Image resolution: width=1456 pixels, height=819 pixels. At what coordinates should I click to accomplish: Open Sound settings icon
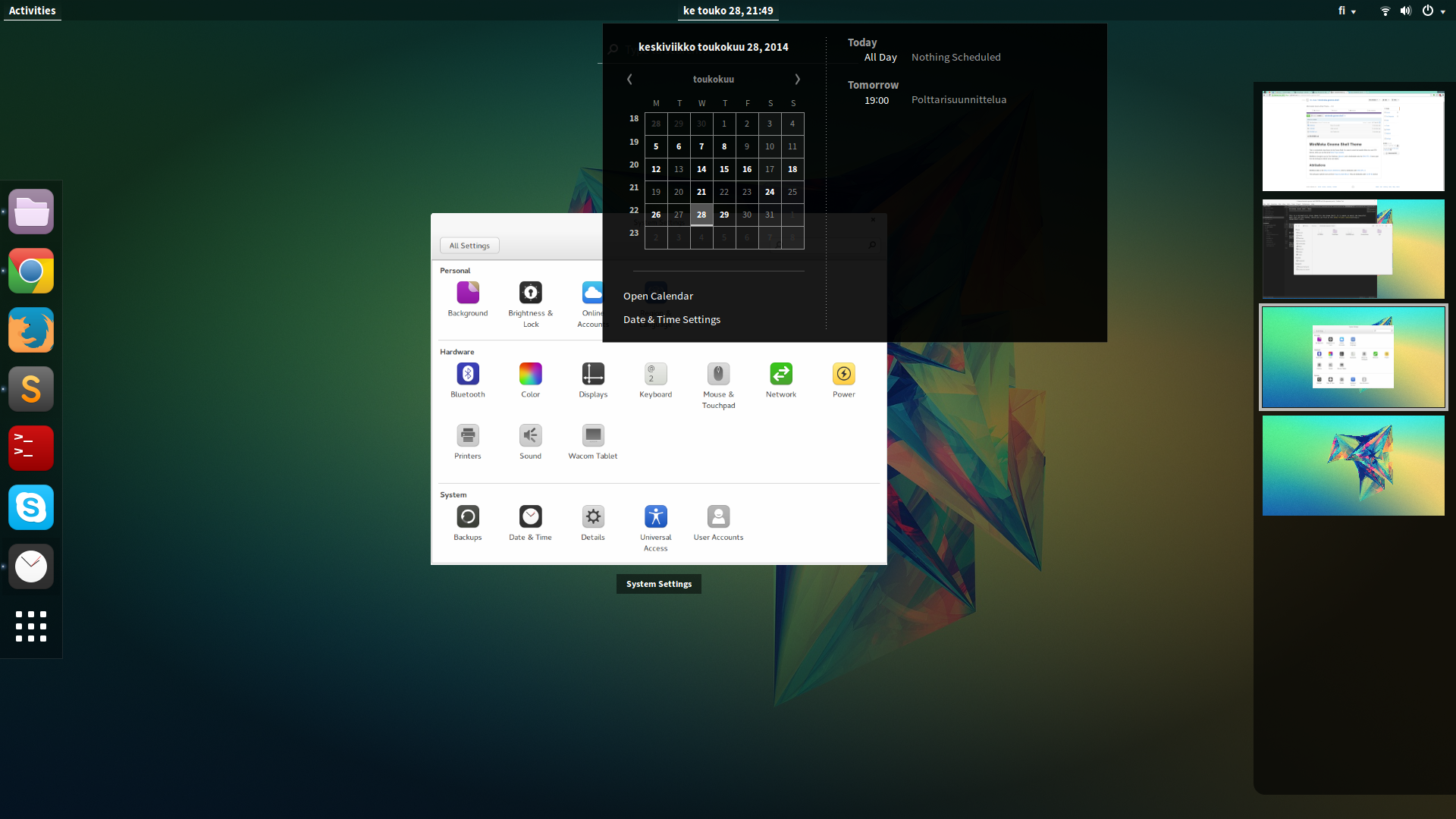tap(530, 436)
